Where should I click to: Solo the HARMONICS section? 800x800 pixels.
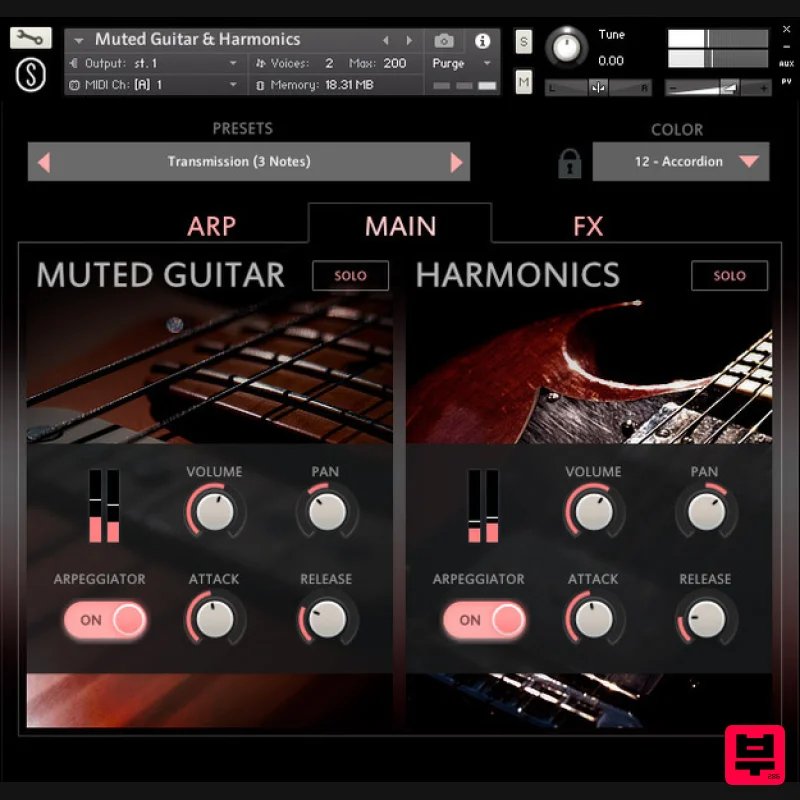point(729,276)
